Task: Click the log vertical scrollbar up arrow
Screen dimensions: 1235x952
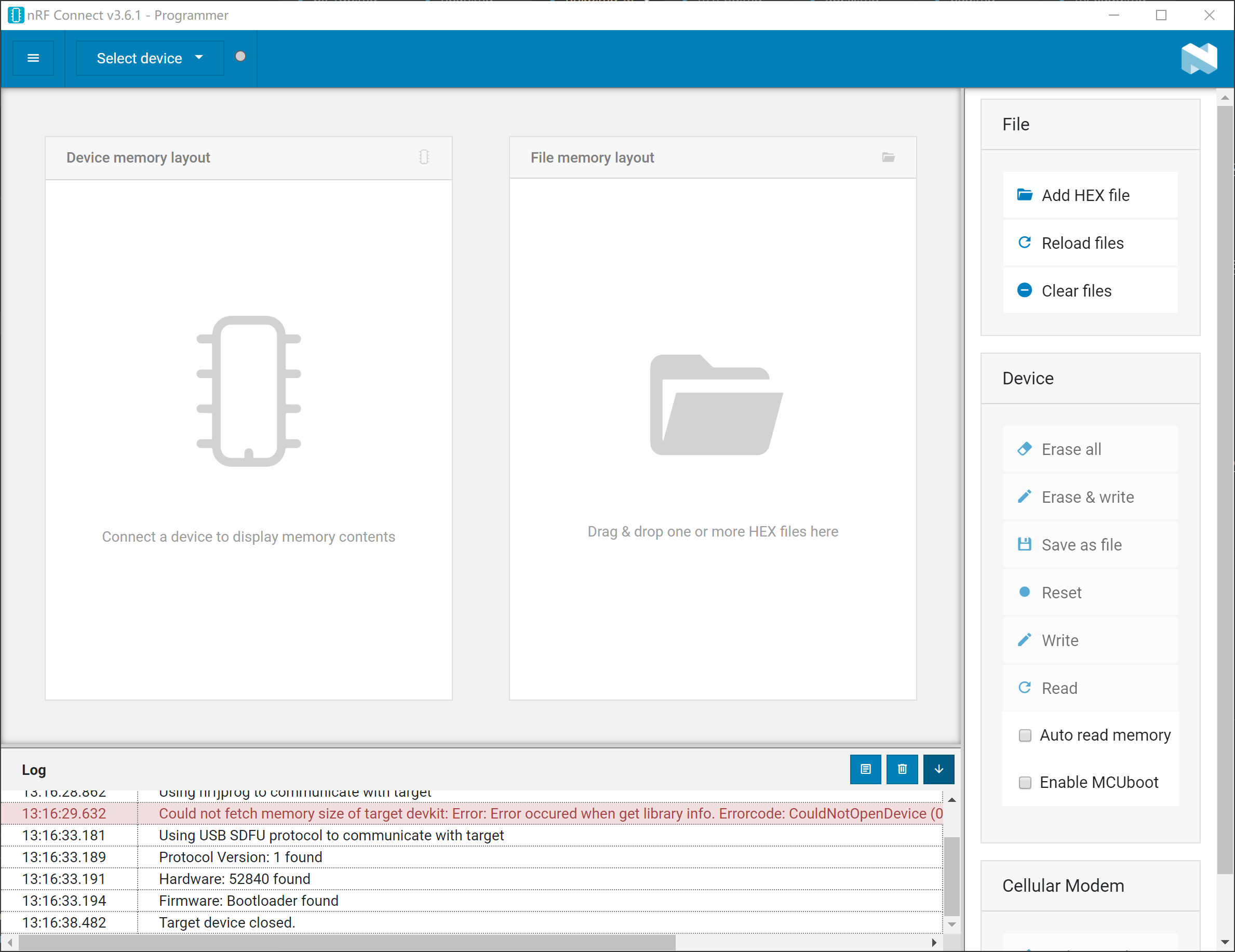Action: click(x=951, y=800)
